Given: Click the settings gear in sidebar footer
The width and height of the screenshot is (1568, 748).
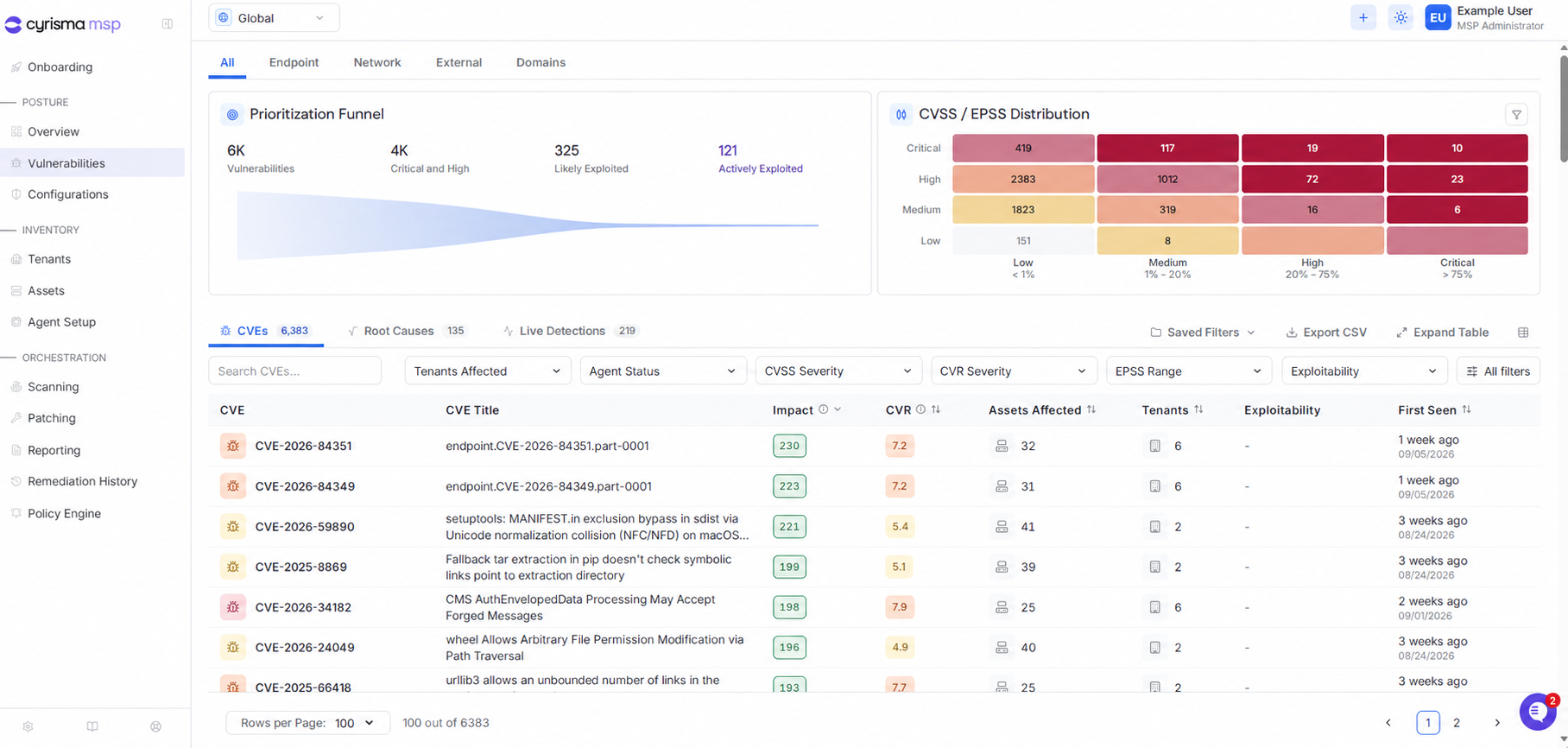Looking at the screenshot, I should coord(28,726).
